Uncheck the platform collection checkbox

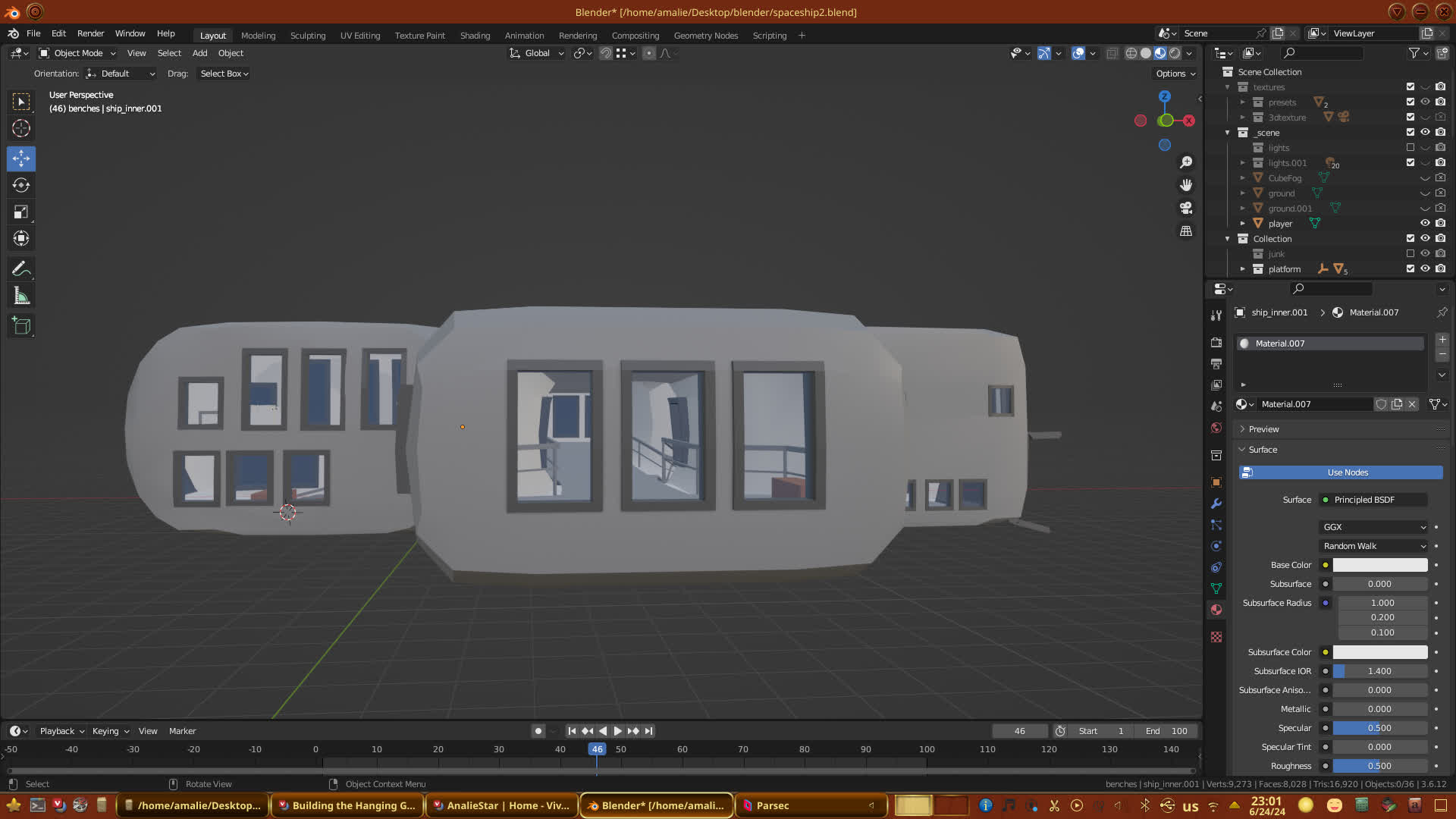(x=1410, y=268)
